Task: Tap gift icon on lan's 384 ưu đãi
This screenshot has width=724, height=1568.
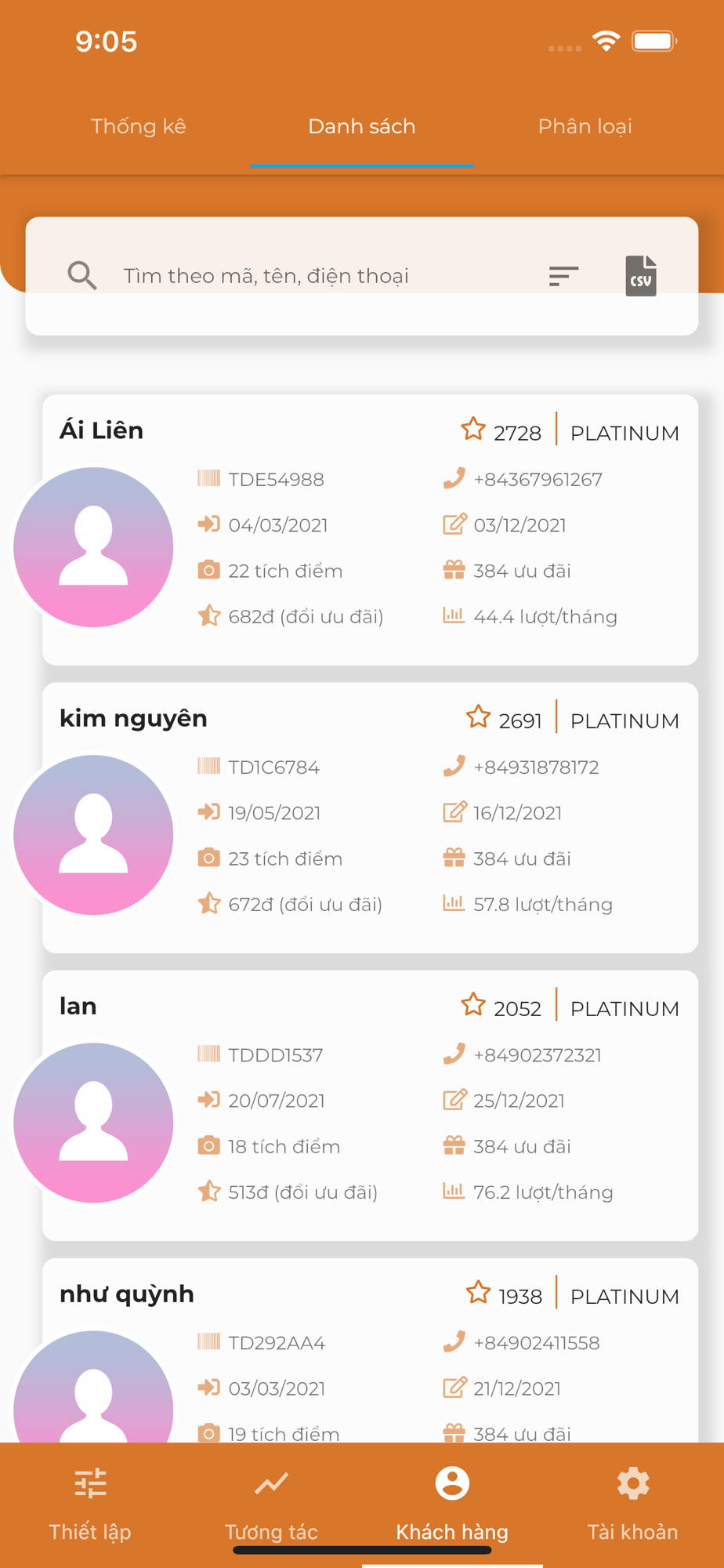Action: (454, 1145)
